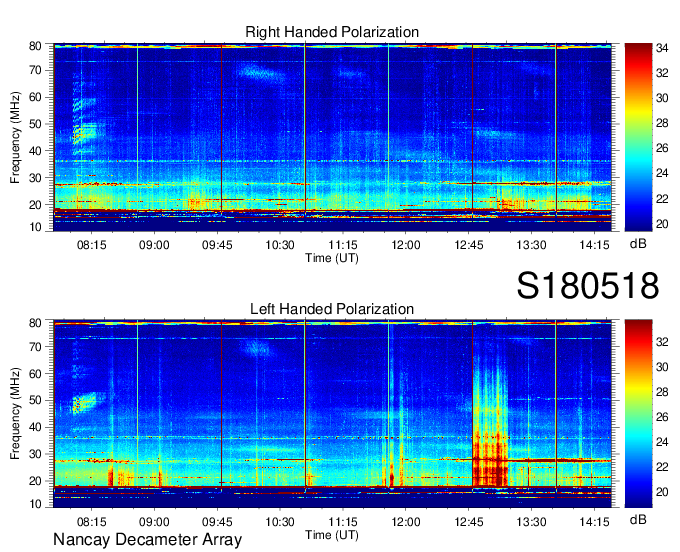Click the 10:30 tick under Right Handed plot
680x552 pixels.
pyautogui.click(x=280, y=245)
